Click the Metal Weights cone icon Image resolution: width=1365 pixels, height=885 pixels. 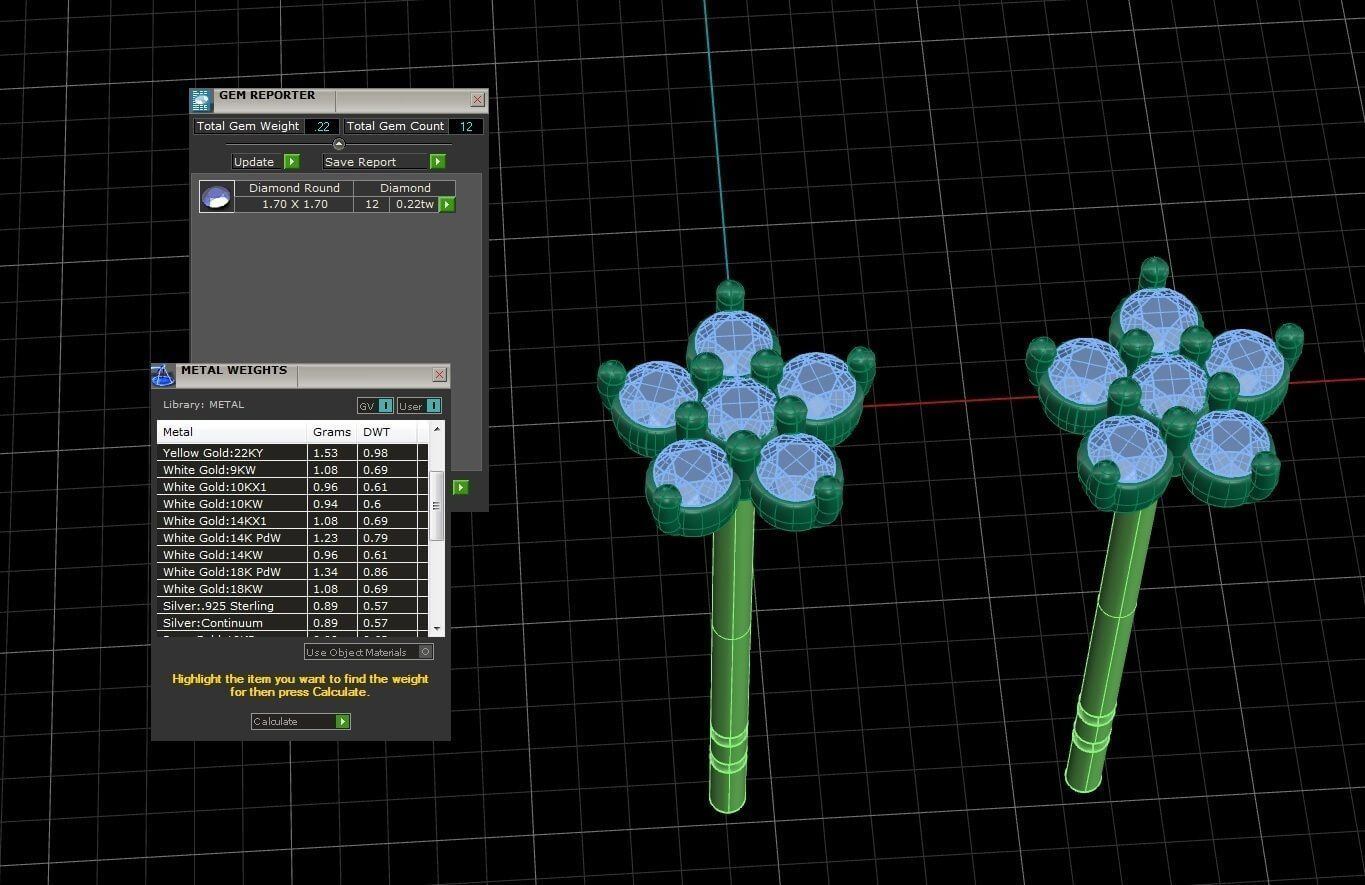162,375
